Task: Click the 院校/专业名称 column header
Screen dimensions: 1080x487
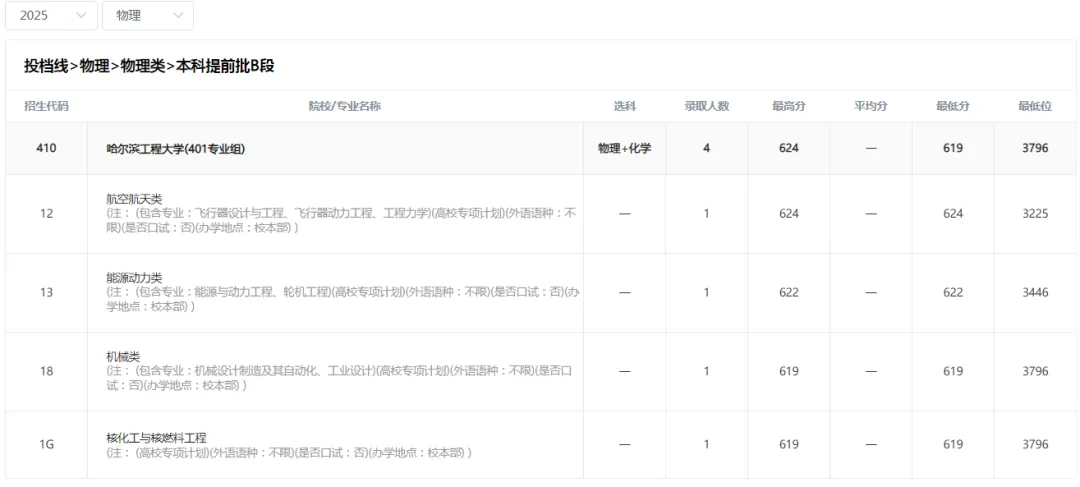Action: pyautogui.click(x=344, y=106)
